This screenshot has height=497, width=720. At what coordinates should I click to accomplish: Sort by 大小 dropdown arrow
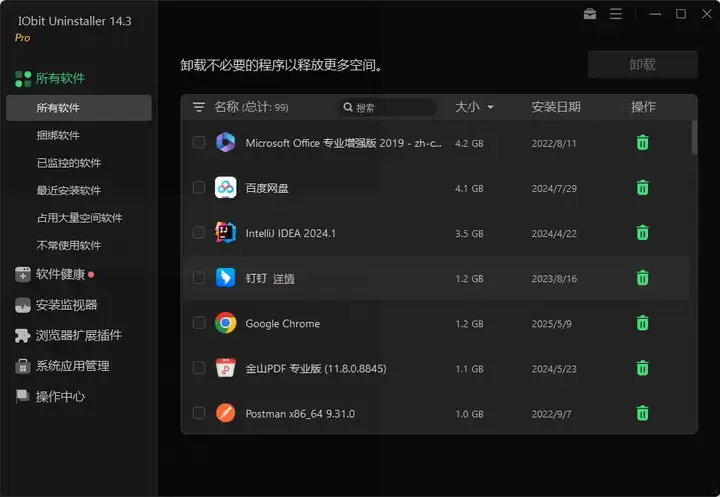pyautogui.click(x=490, y=107)
